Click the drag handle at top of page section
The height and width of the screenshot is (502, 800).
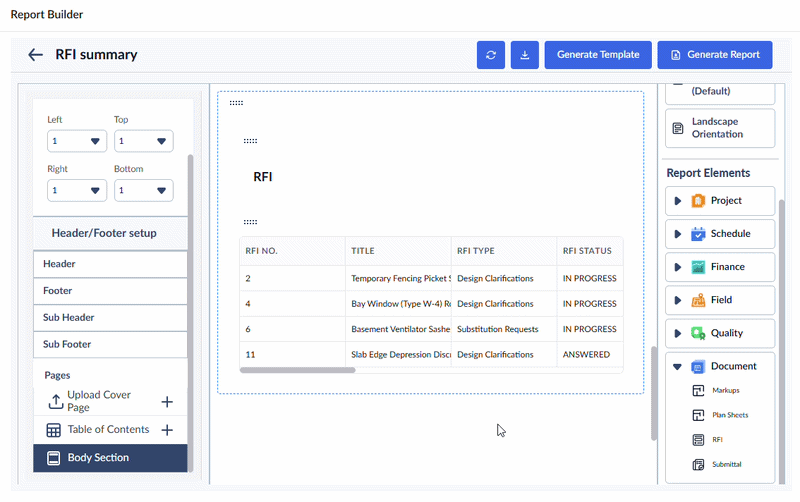click(x=236, y=103)
